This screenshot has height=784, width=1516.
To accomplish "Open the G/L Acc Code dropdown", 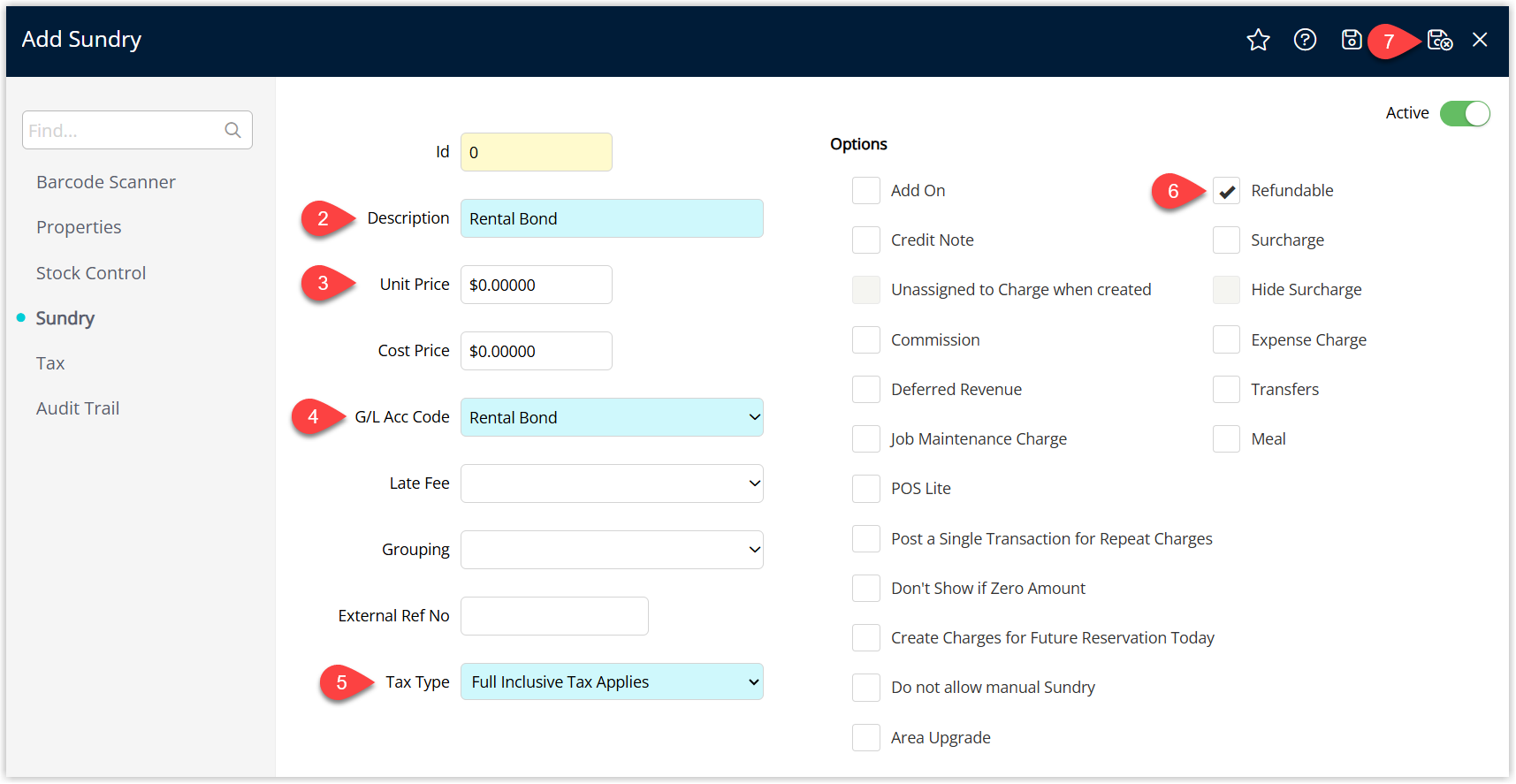I will pos(612,417).
